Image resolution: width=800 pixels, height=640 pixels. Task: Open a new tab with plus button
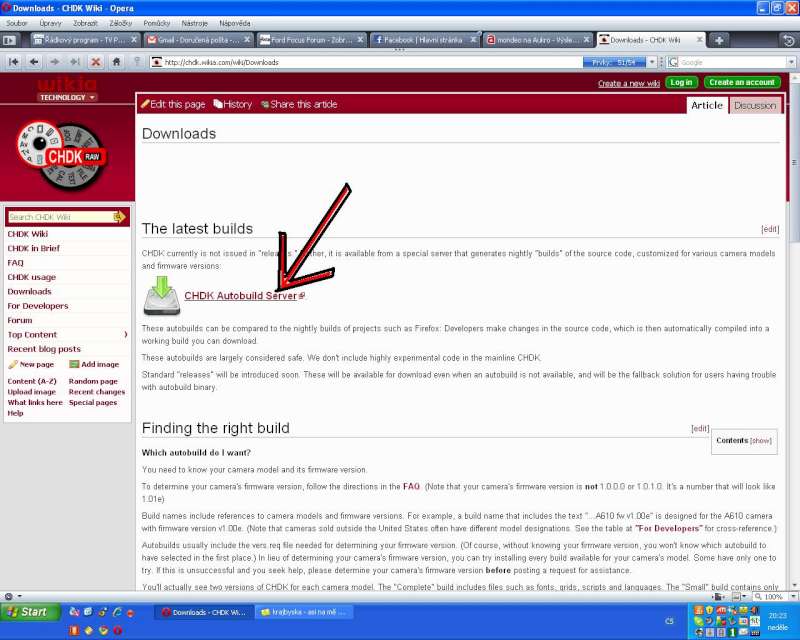click(719, 40)
